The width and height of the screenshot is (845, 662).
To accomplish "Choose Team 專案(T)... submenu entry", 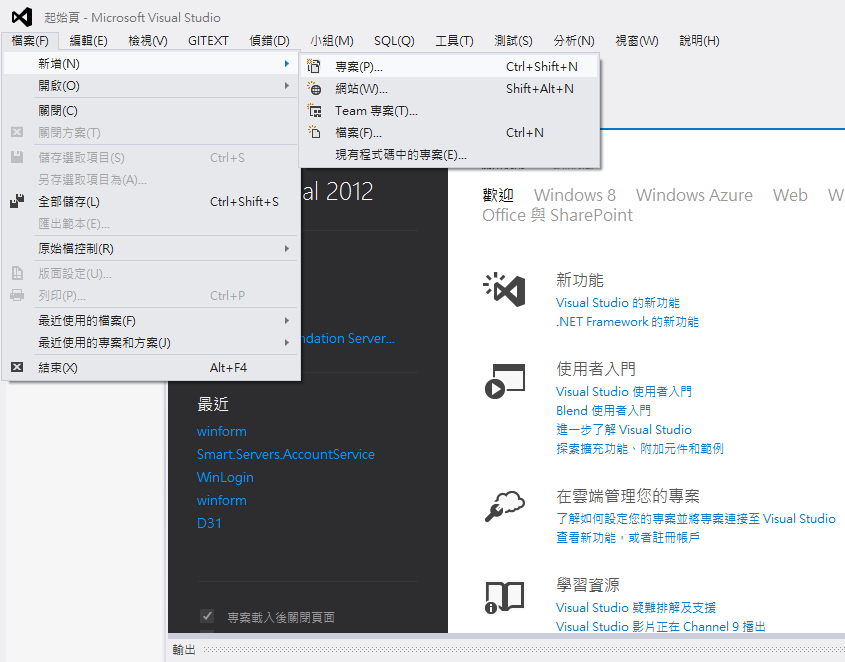I will click(x=449, y=111).
